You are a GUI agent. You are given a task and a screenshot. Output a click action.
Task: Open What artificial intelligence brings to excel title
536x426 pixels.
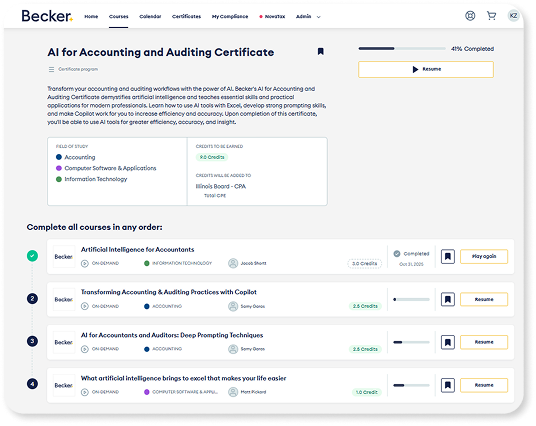pos(183,378)
